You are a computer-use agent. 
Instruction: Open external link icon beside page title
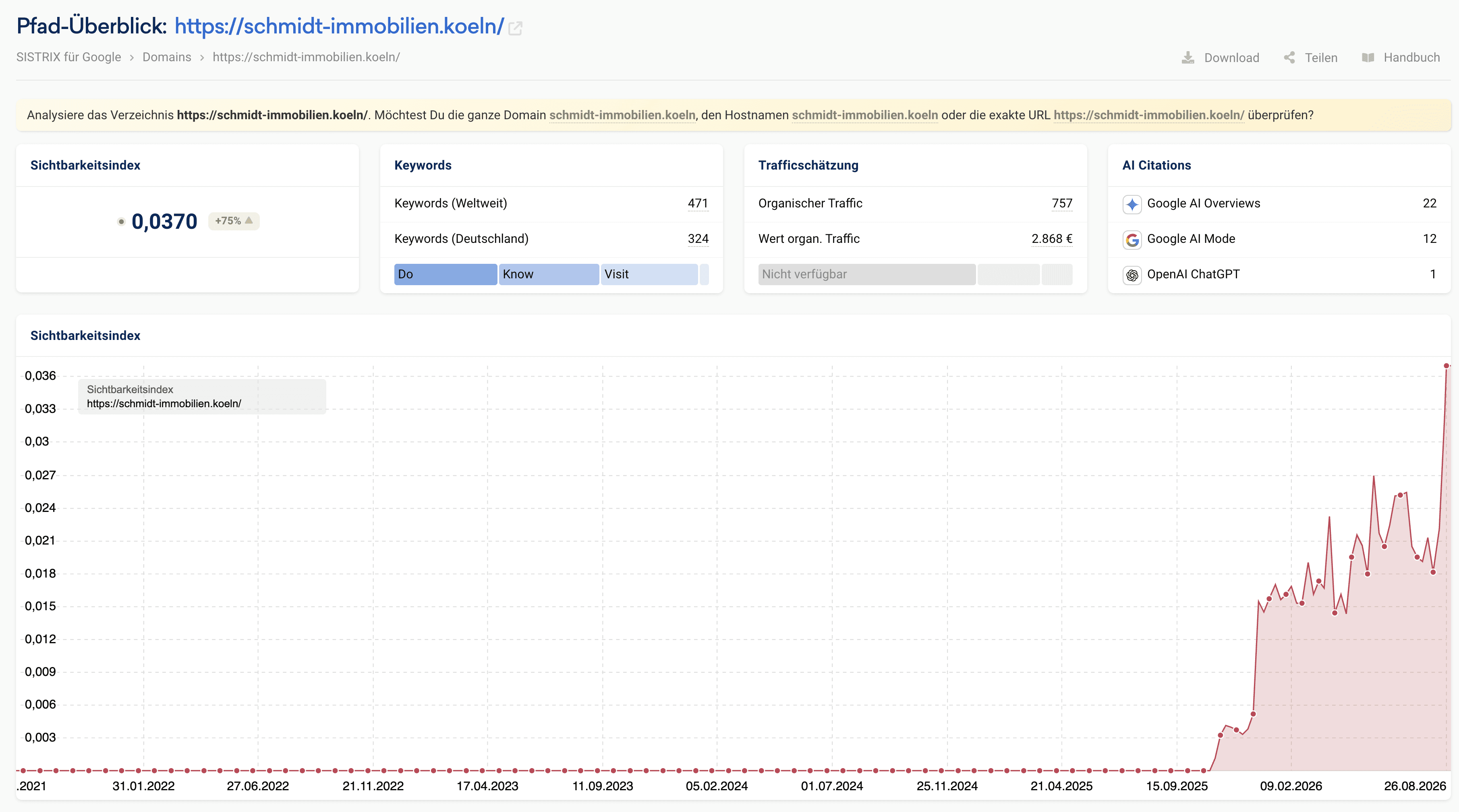click(x=515, y=28)
